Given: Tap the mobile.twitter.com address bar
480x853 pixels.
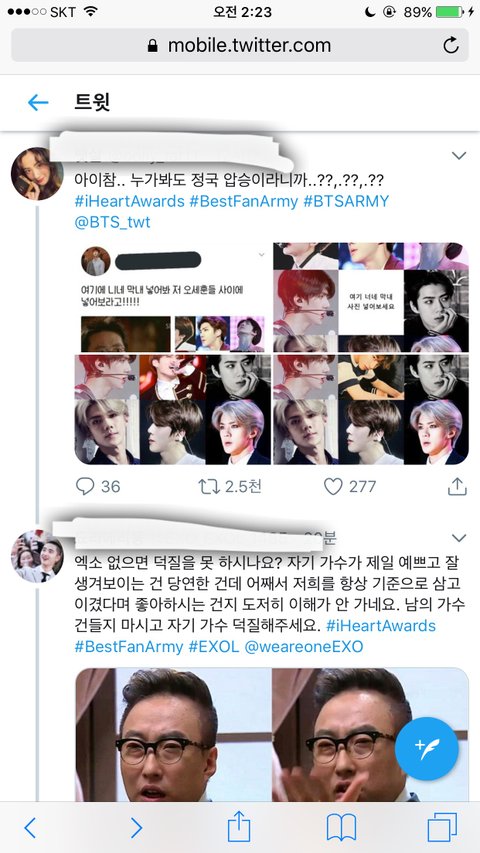Looking at the screenshot, I should click(240, 45).
